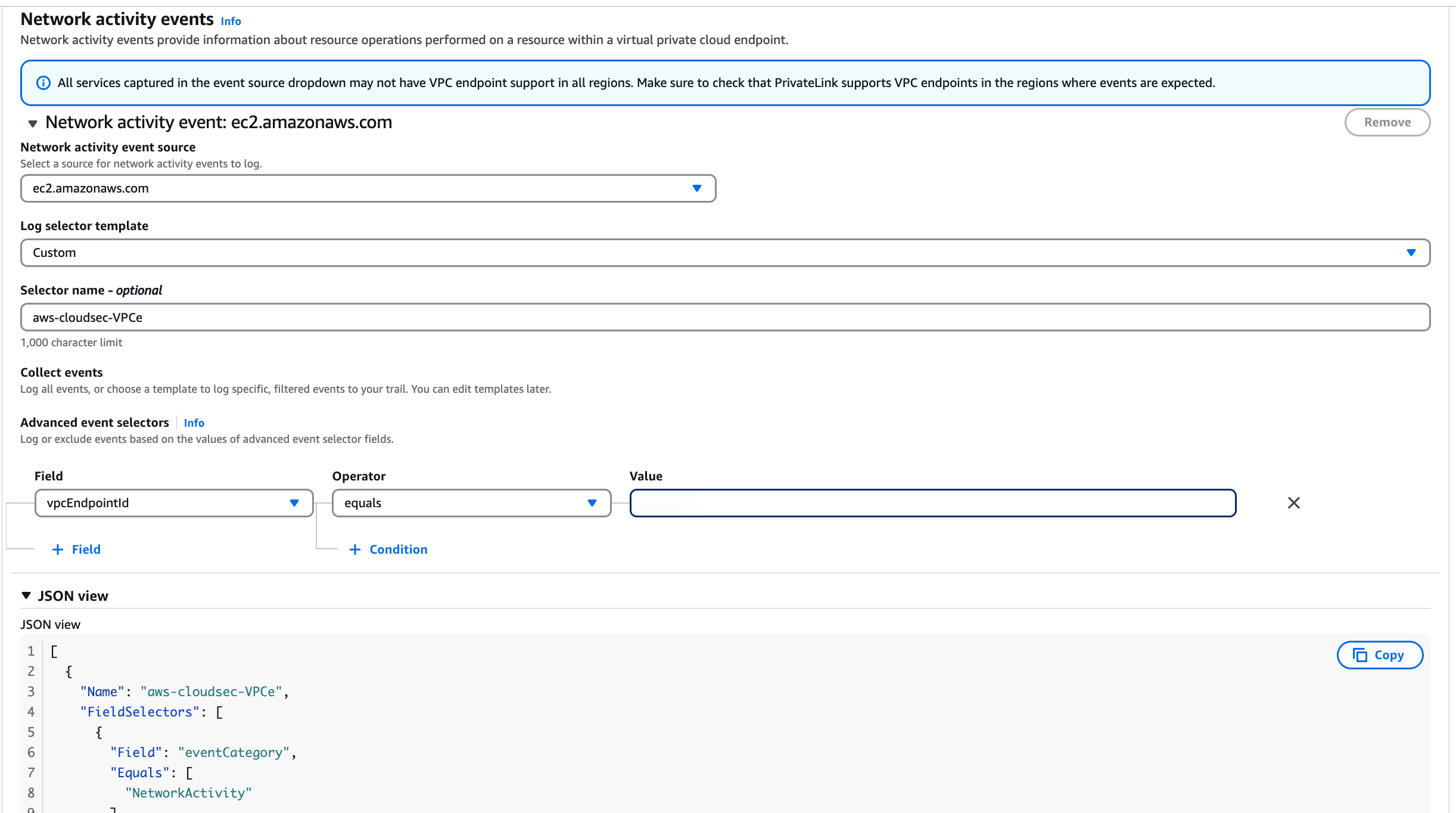
Task: Open the equals Operator dropdown
Action: point(471,503)
